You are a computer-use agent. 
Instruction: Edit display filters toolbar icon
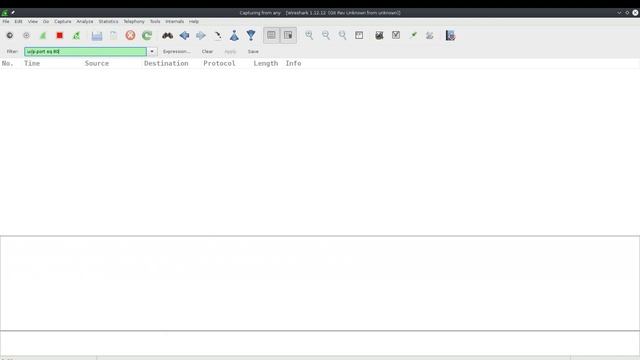396,36
